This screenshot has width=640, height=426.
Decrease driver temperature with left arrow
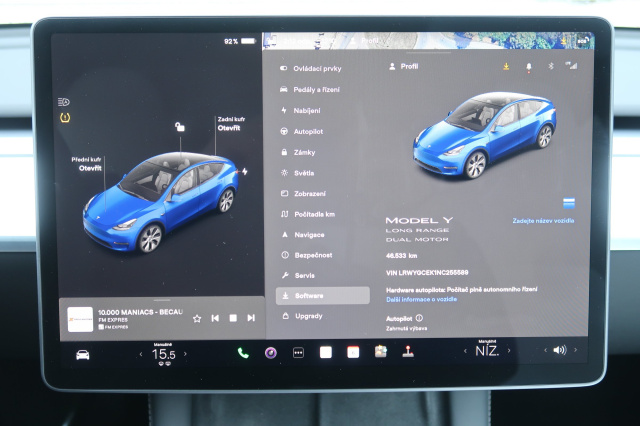(x=141, y=354)
